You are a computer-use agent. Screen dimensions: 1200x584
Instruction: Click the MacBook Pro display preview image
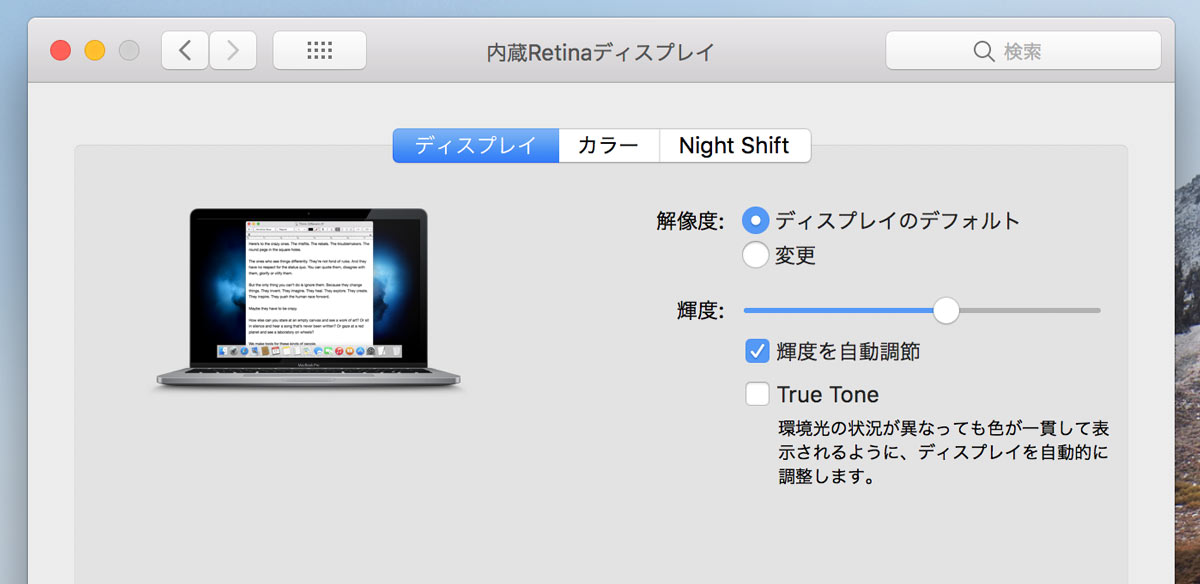click(310, 298)
